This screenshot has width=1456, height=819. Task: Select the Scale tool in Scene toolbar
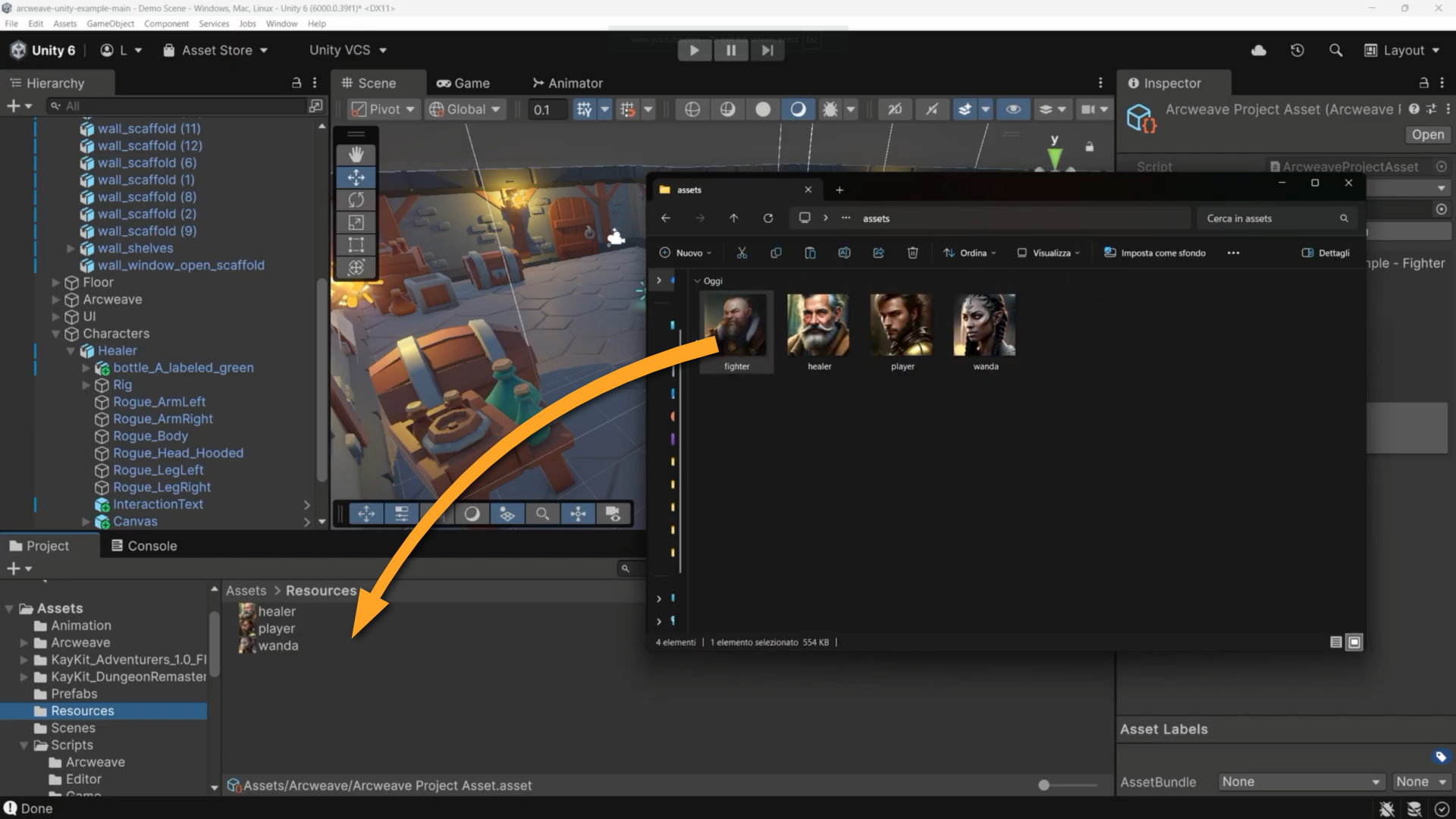point(356,222)
